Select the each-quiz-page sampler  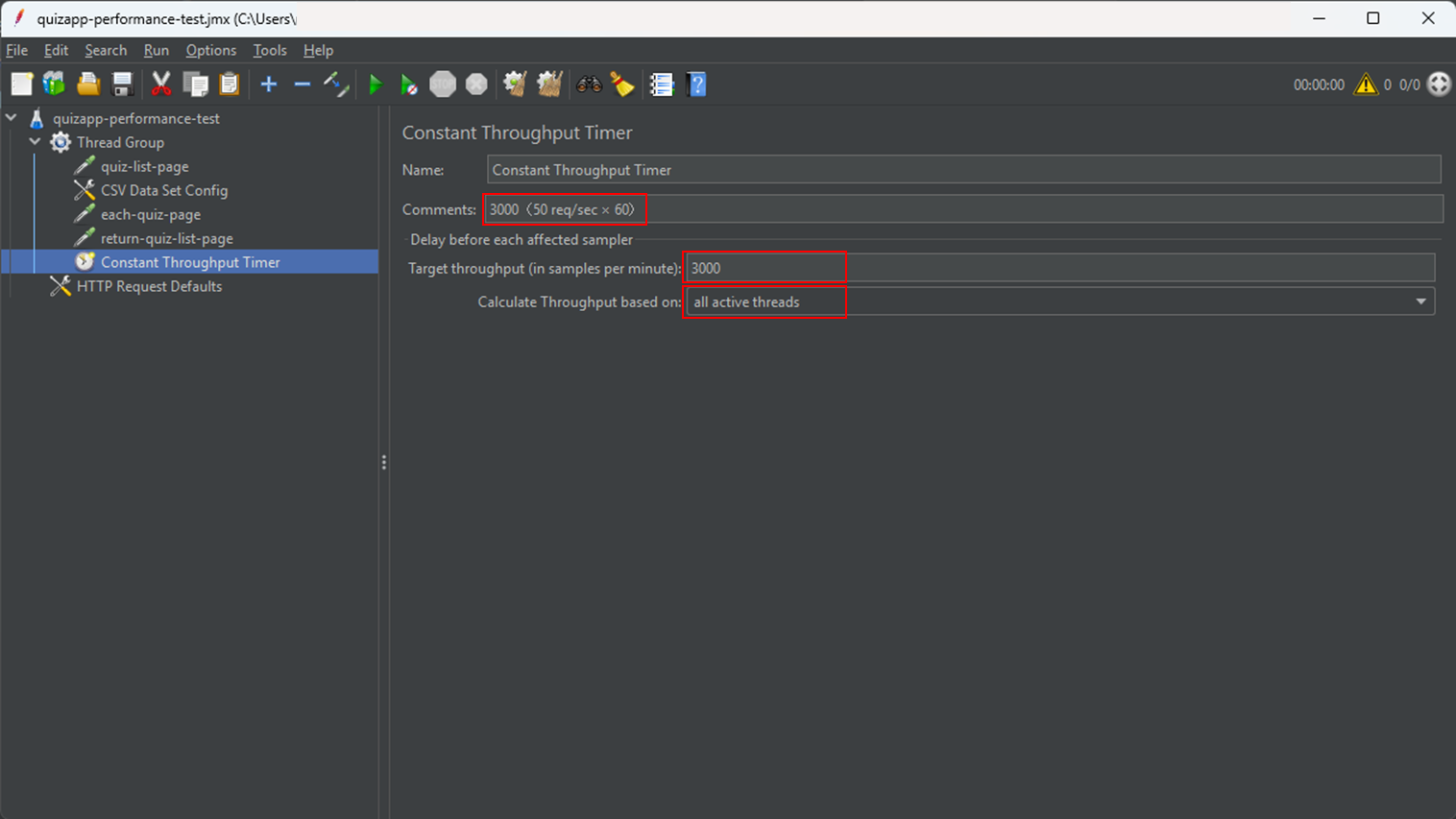(x=150, y=214)
